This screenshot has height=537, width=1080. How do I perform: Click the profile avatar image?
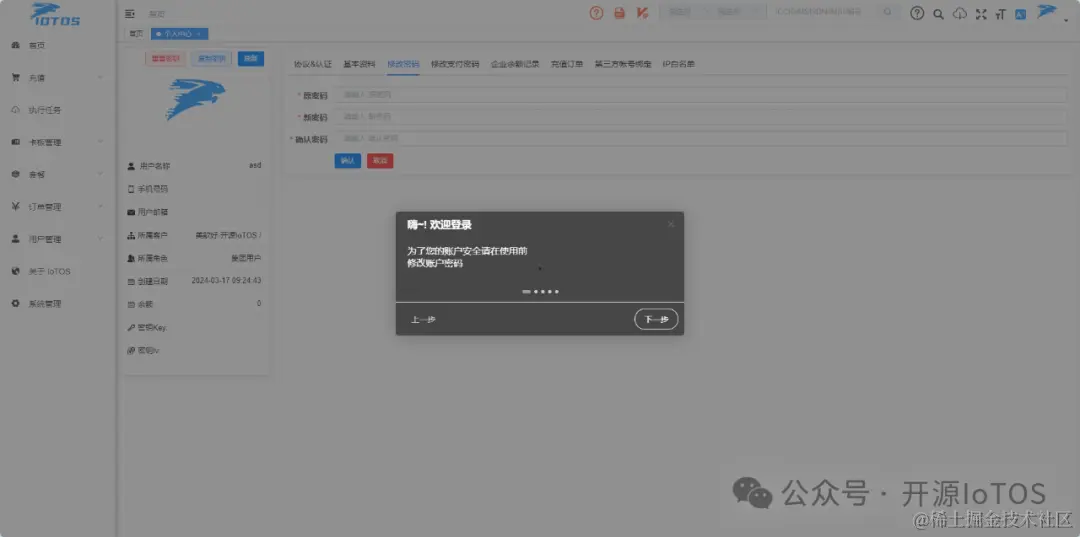coord(196,98)
